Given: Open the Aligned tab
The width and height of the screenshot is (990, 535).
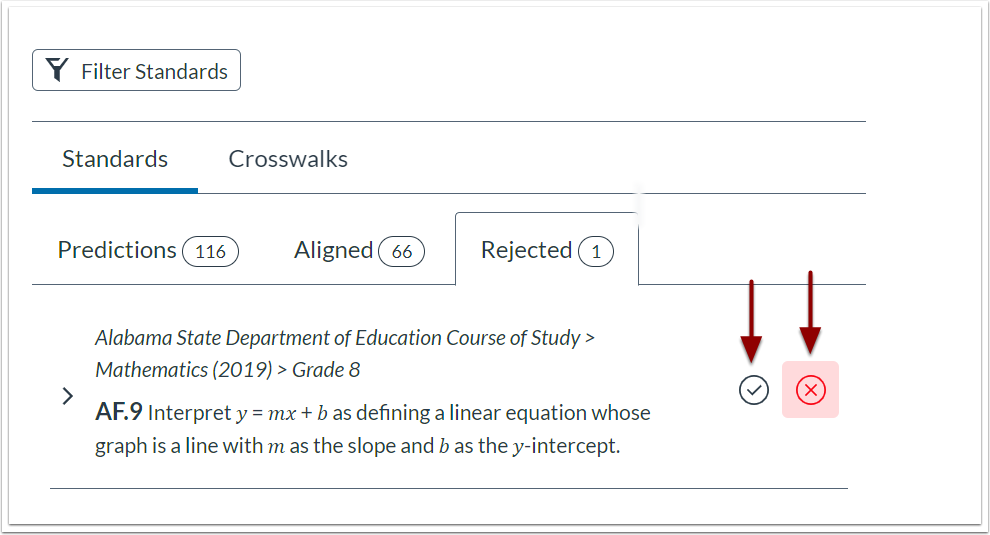Looking at the screenshot, I should 359,251.
